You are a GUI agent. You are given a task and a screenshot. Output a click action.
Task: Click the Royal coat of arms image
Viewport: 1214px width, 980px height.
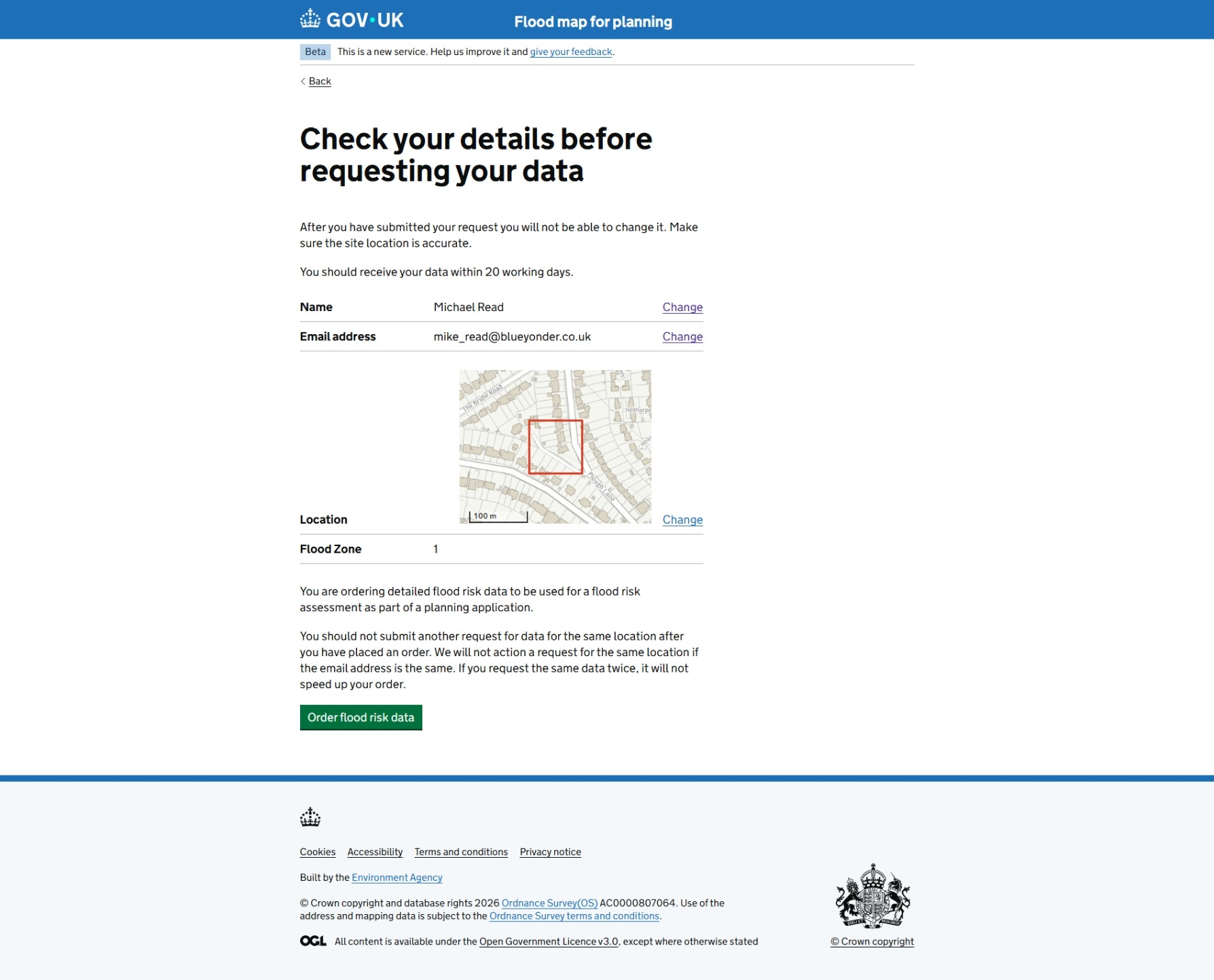click(x=872, y=896)
